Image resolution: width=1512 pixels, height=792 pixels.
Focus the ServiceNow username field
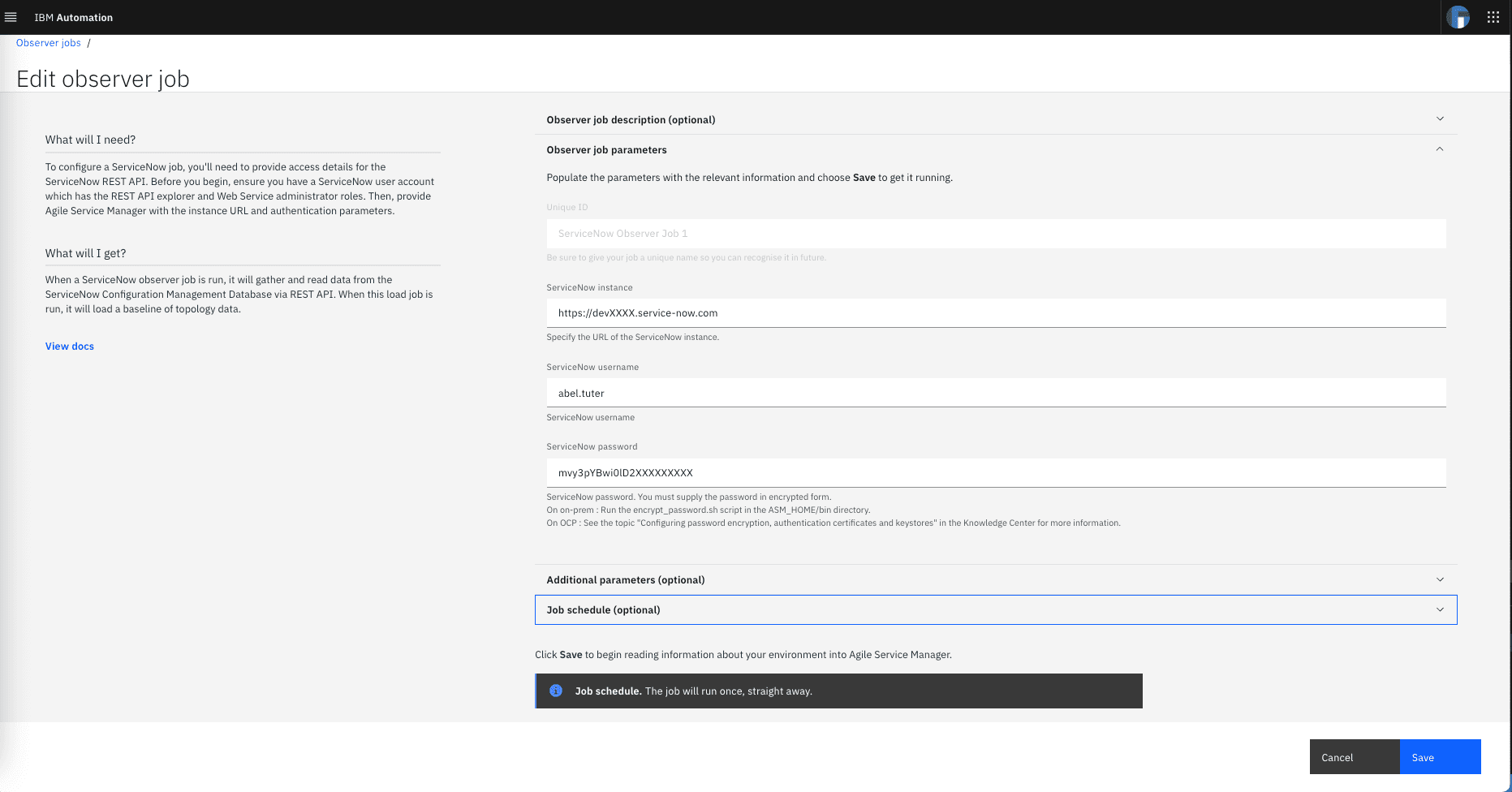[996, 393]
